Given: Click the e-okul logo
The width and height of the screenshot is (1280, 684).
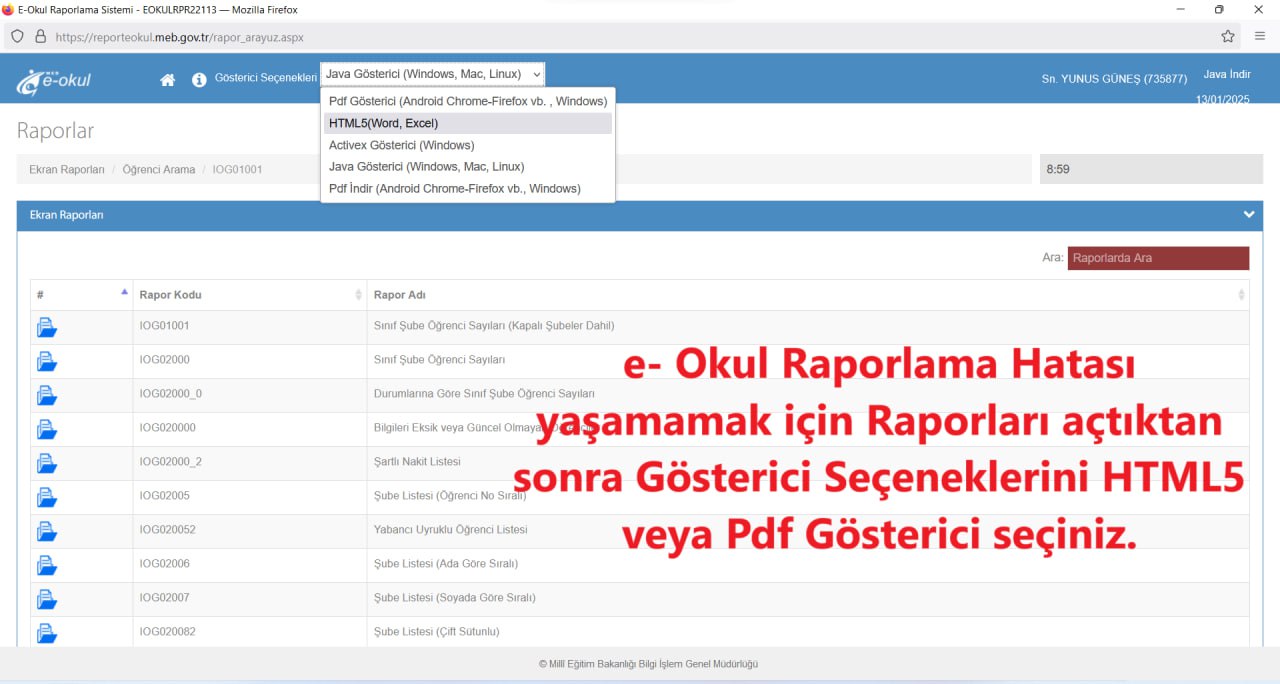Looking at the screenshot, I should point(54,81).
